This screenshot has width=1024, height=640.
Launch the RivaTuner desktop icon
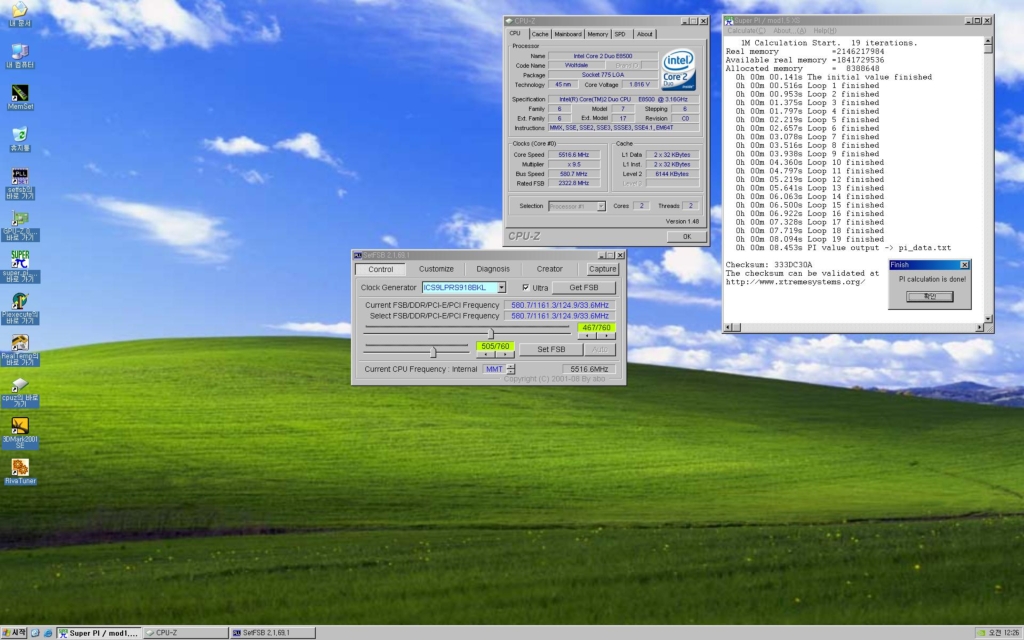coord(20,472)
